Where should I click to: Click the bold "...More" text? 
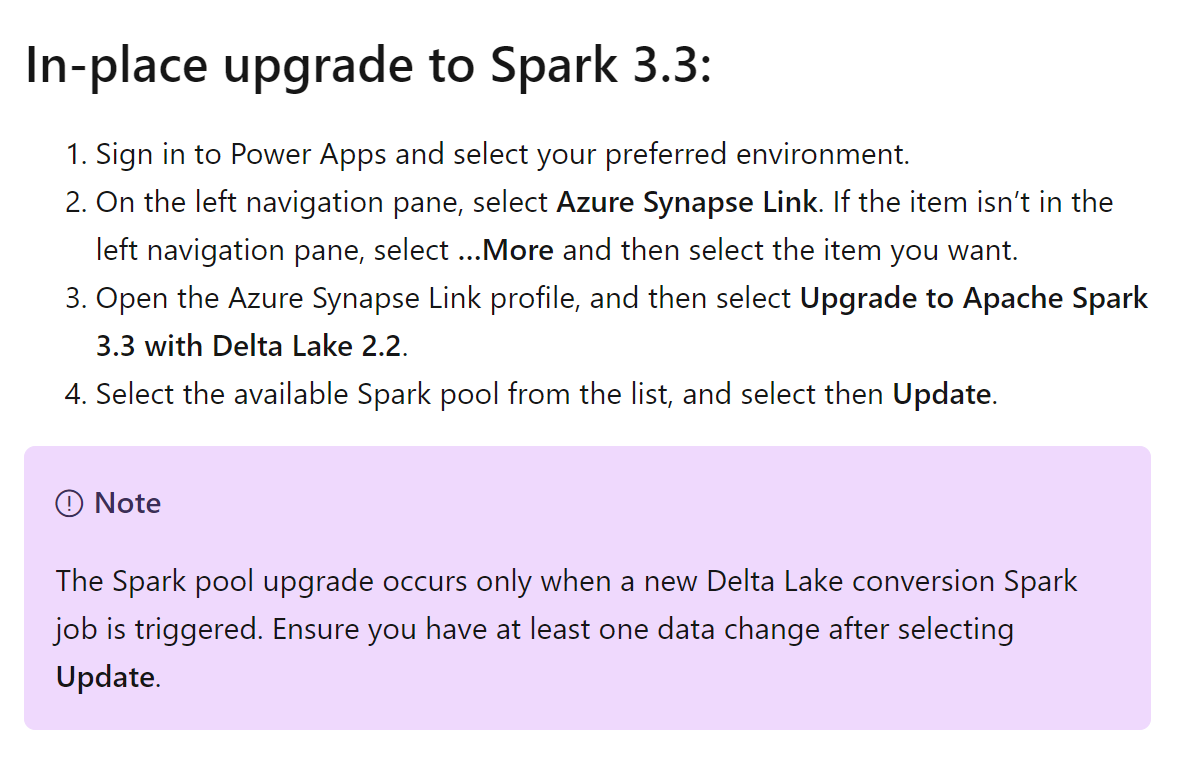click(x=506, y=250)
